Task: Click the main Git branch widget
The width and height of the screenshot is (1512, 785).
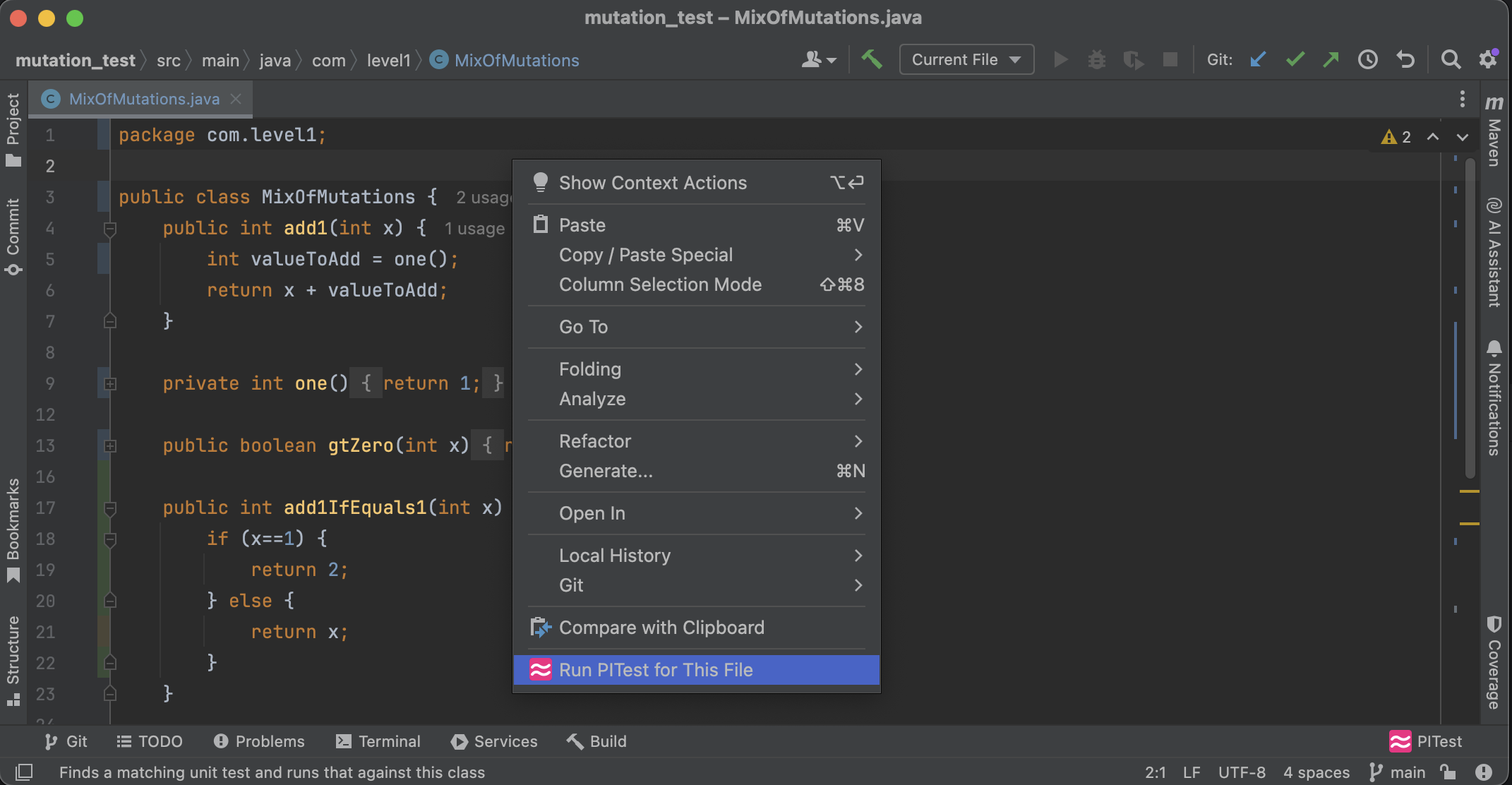Action: (x=1398, y=772)
